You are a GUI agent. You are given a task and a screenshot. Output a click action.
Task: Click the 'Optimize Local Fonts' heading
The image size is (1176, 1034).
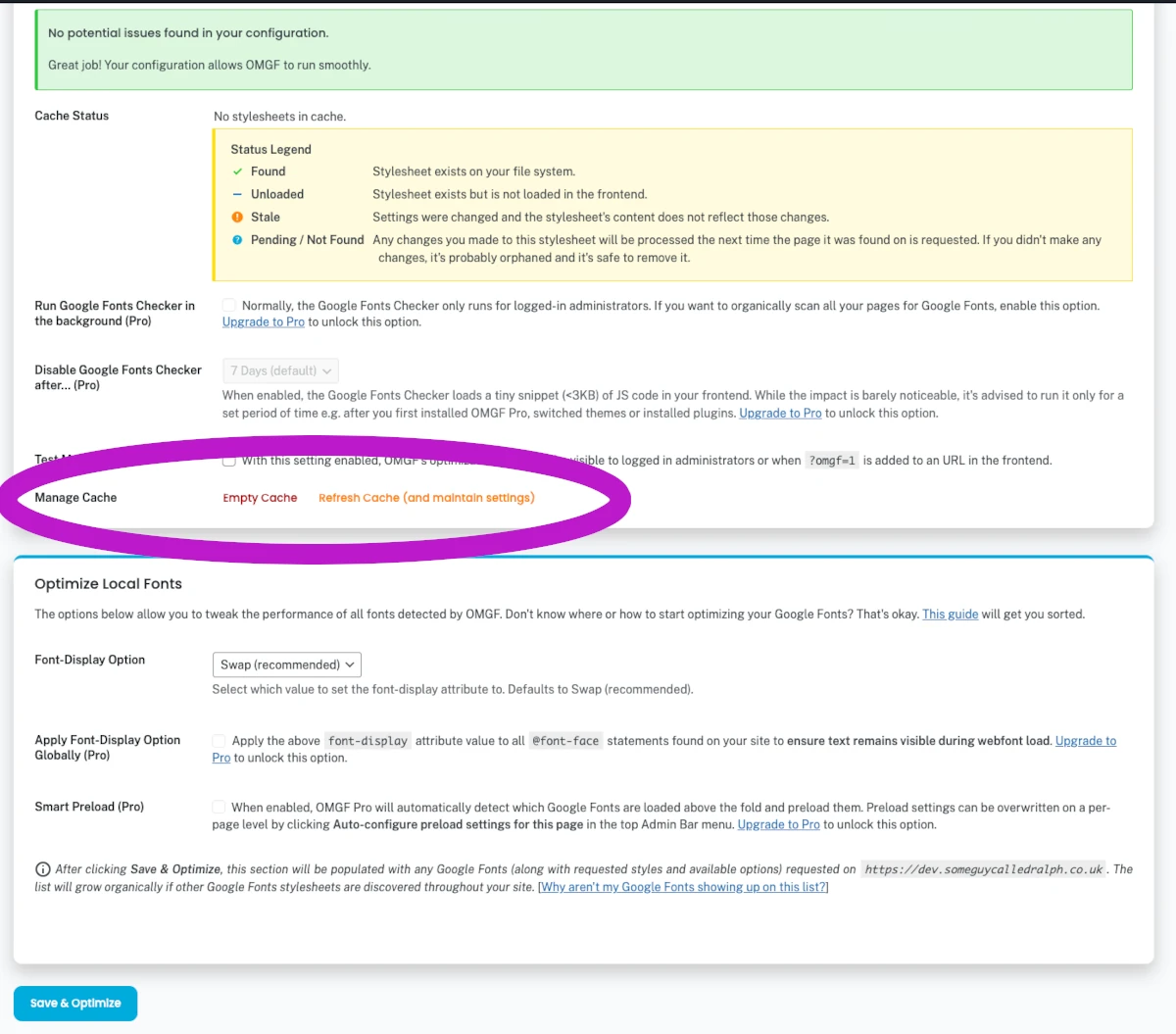108,584
